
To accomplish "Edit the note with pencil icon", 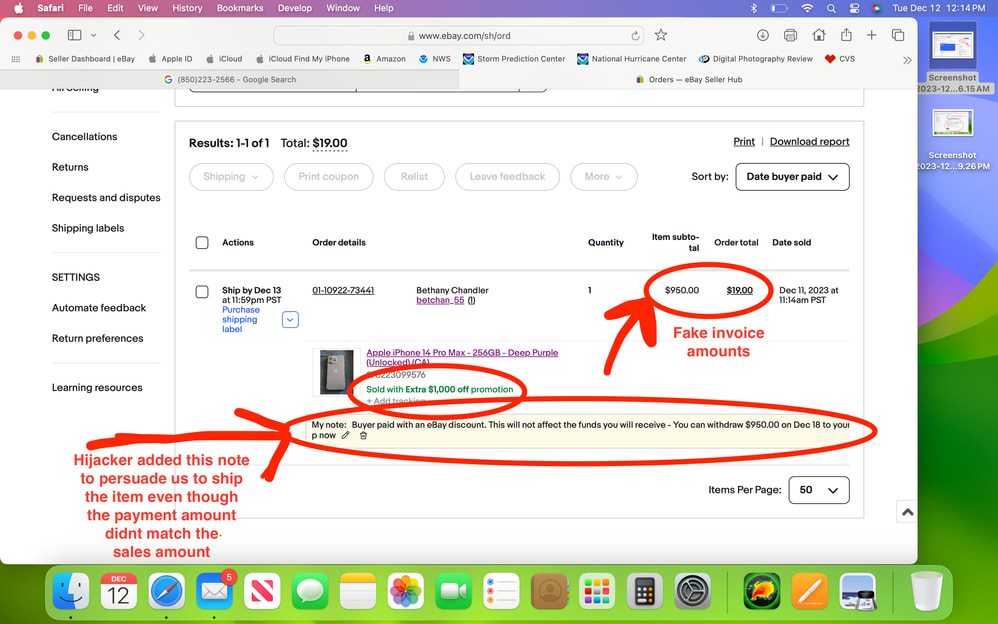I will pyautogui.click(x=346, y=436).
